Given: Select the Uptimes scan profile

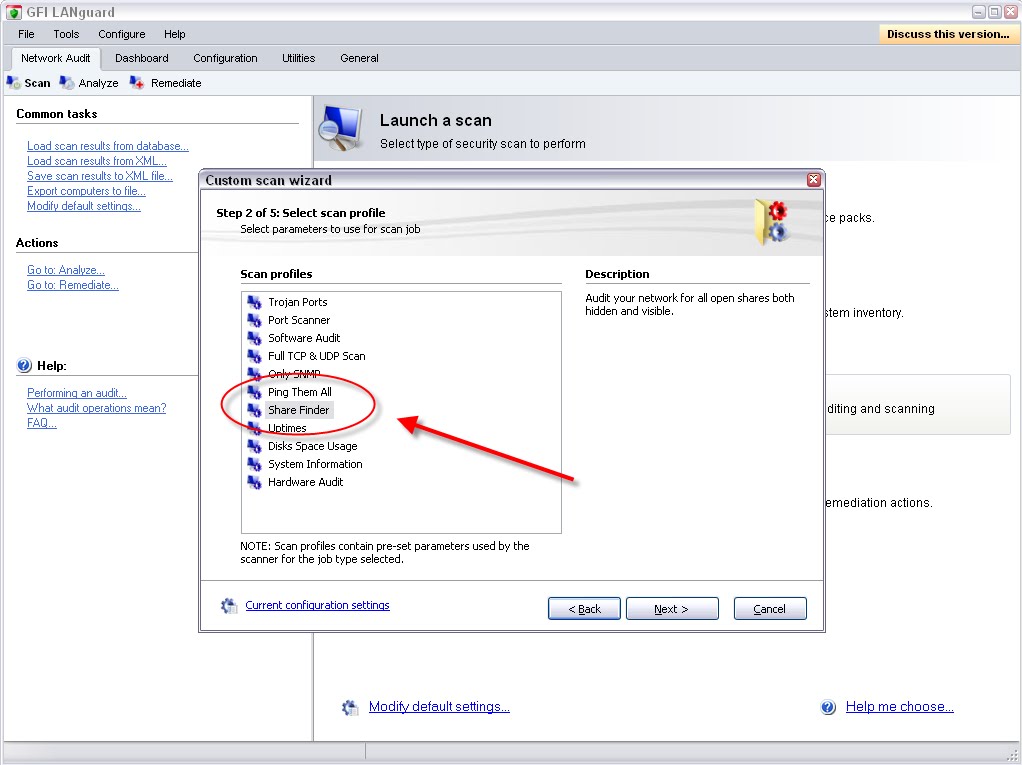Looking at the screenshot, I should (287, 428).
